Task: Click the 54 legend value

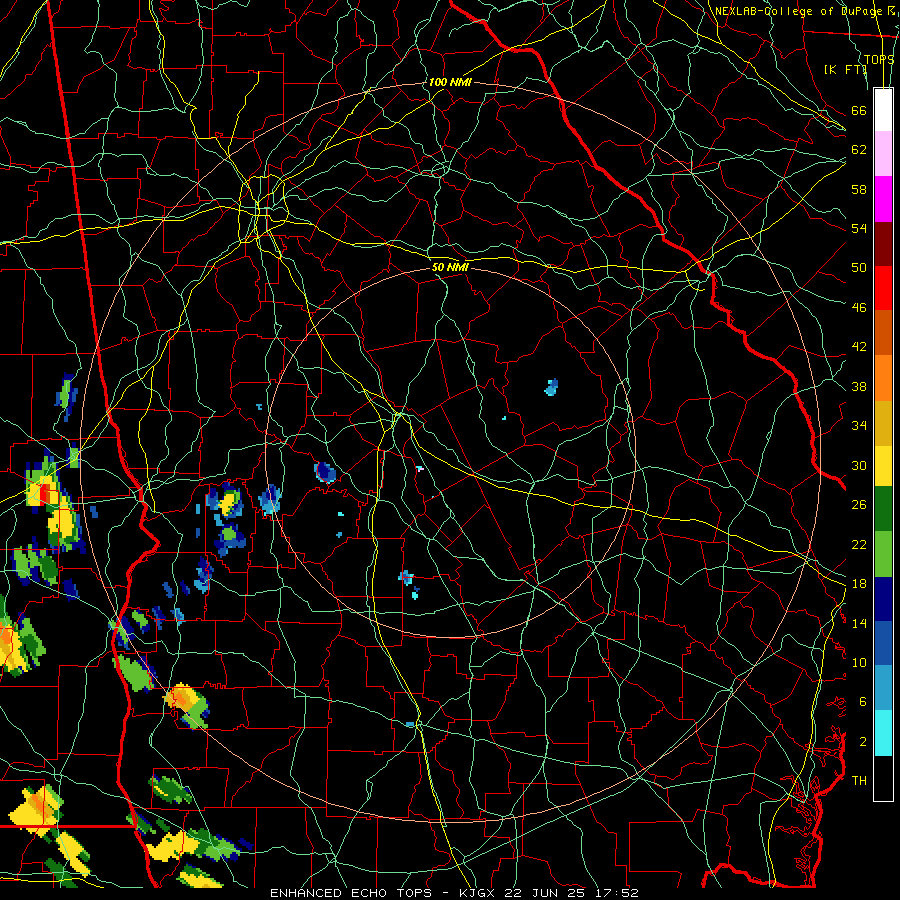Action: [859, 228]
